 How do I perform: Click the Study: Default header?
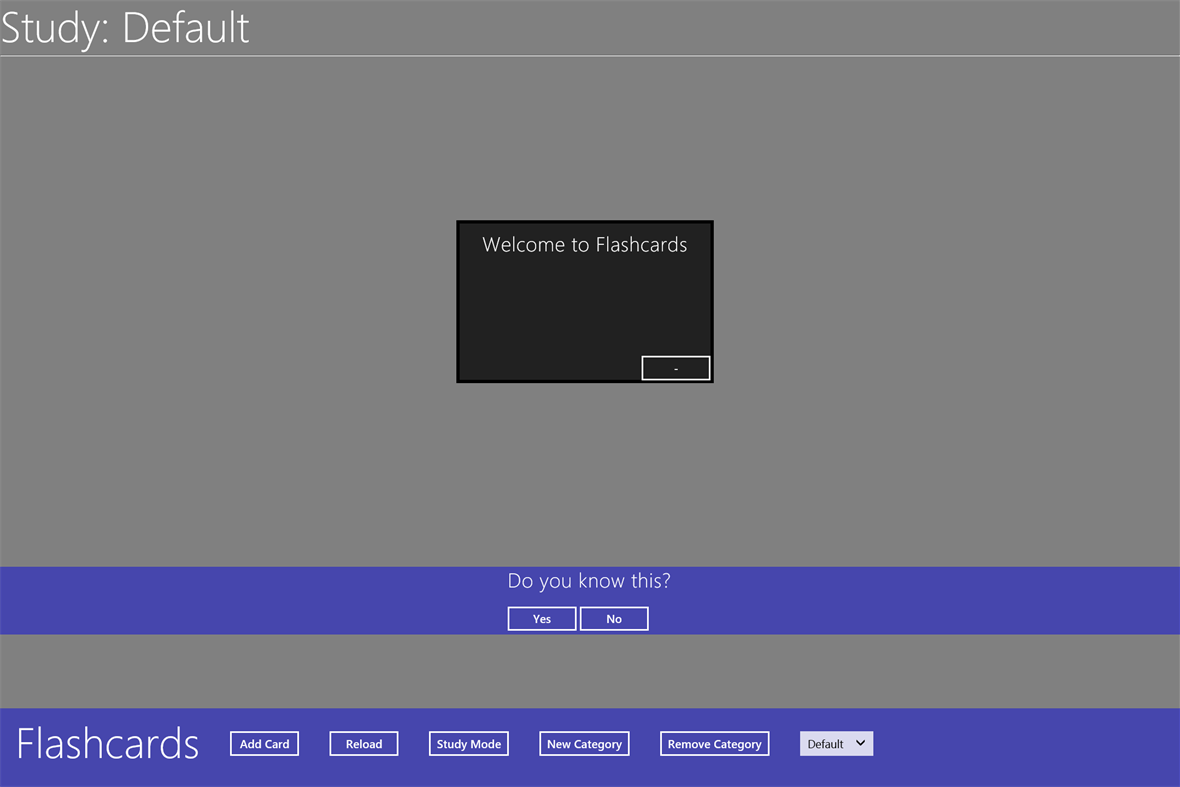tap(125, 27)
